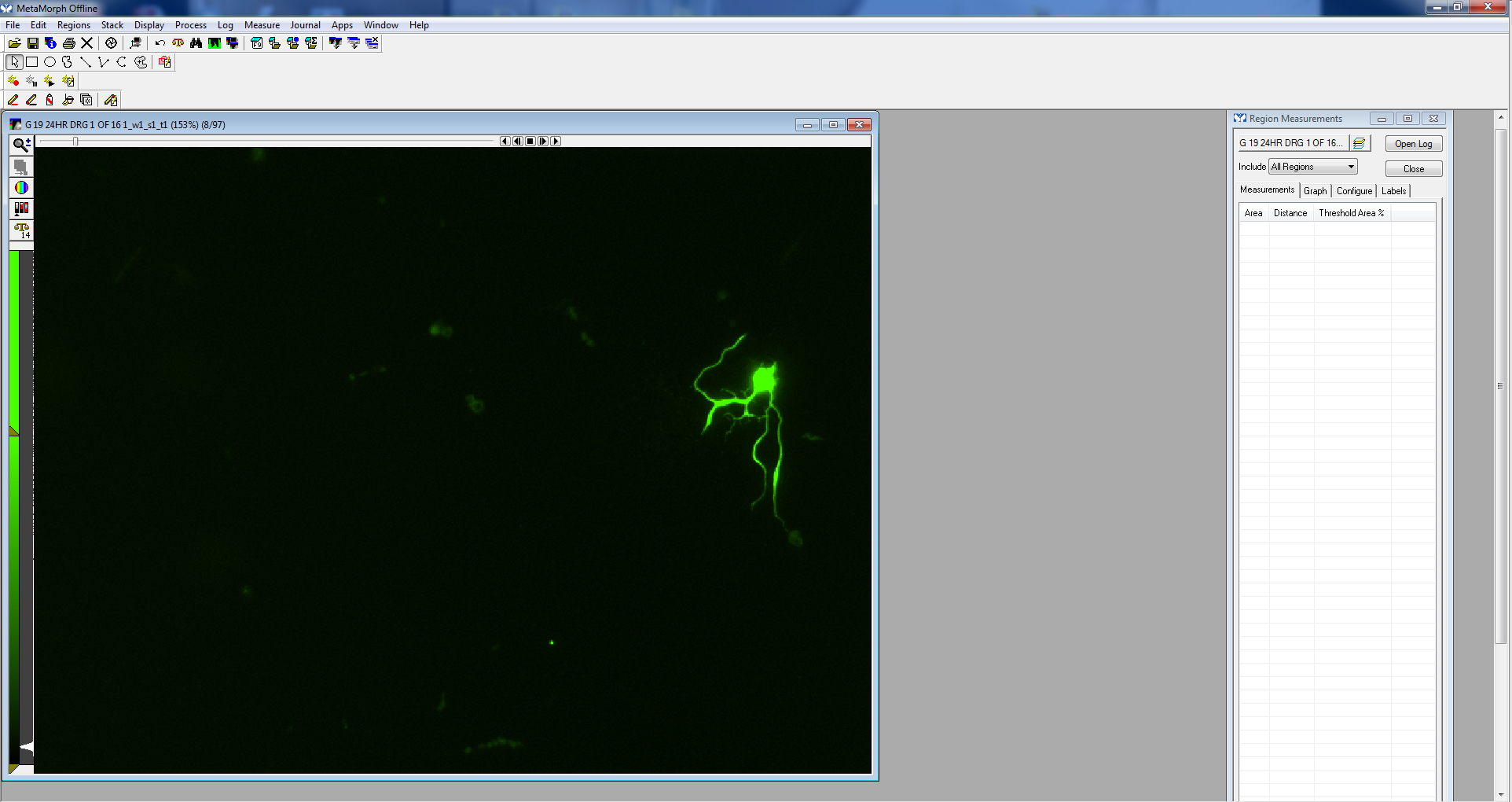Click the log data icon beside image name
1512x802 pixels.
tap(1360, 143)
